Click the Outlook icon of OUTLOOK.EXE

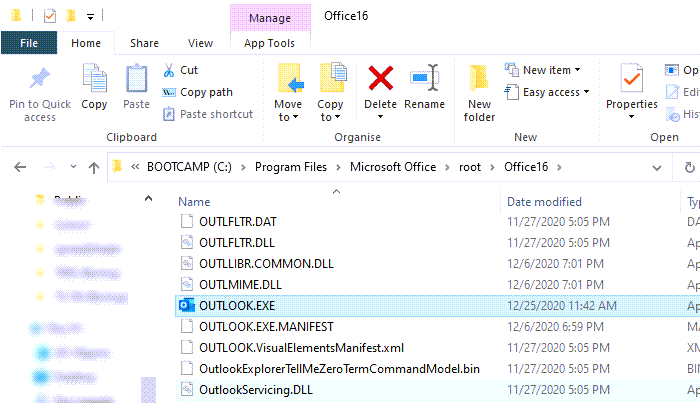187,305
